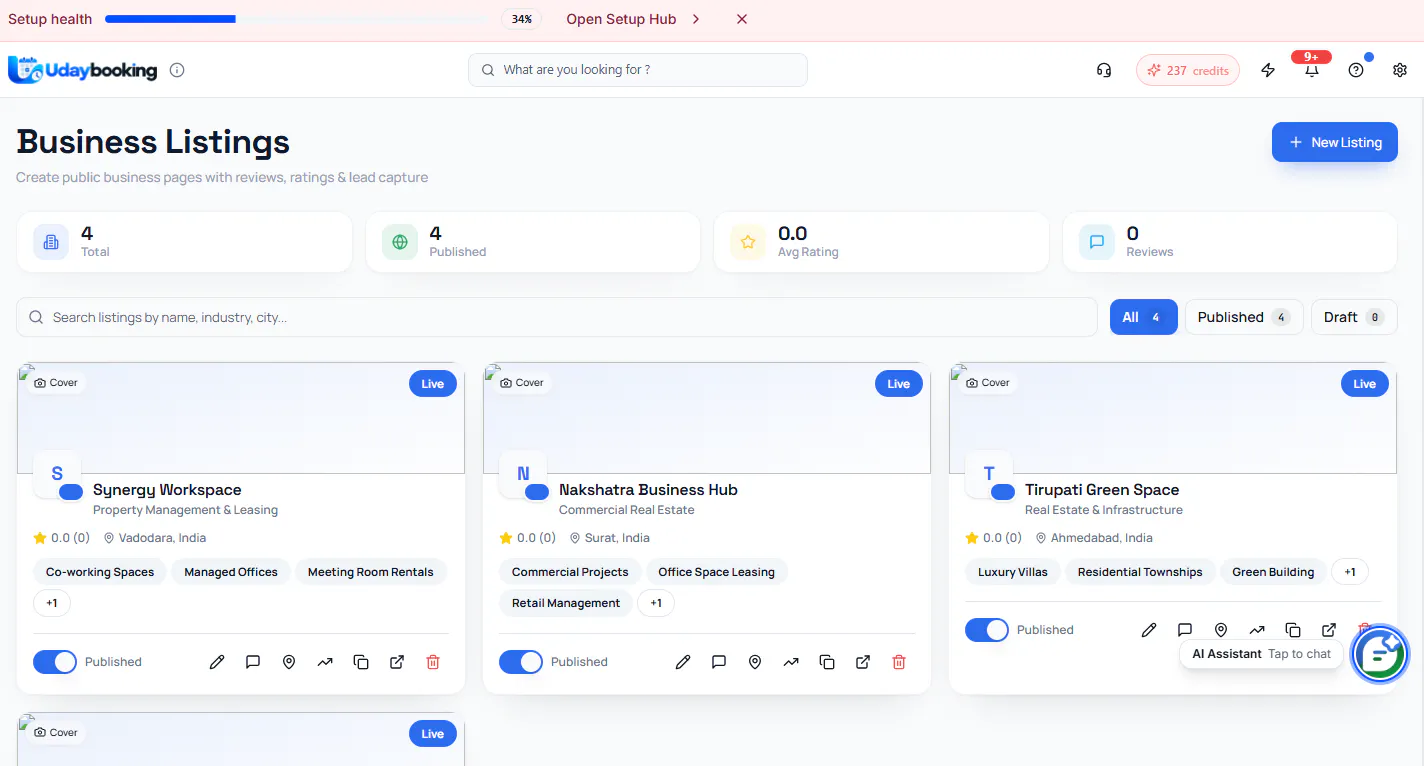Toggle small switch on Nakshatra Business Hub avatar
The image size is (1424, 766).
537,492
